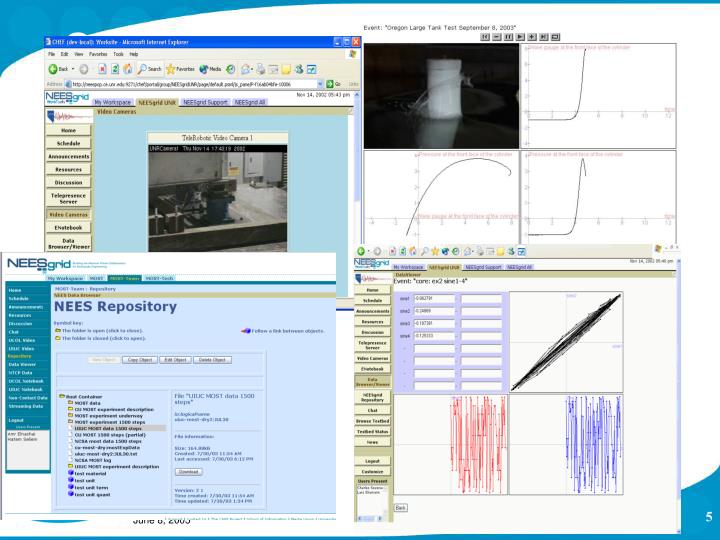
Task: Open the View menu in Internet Explorer
Action: coord(79,54)
